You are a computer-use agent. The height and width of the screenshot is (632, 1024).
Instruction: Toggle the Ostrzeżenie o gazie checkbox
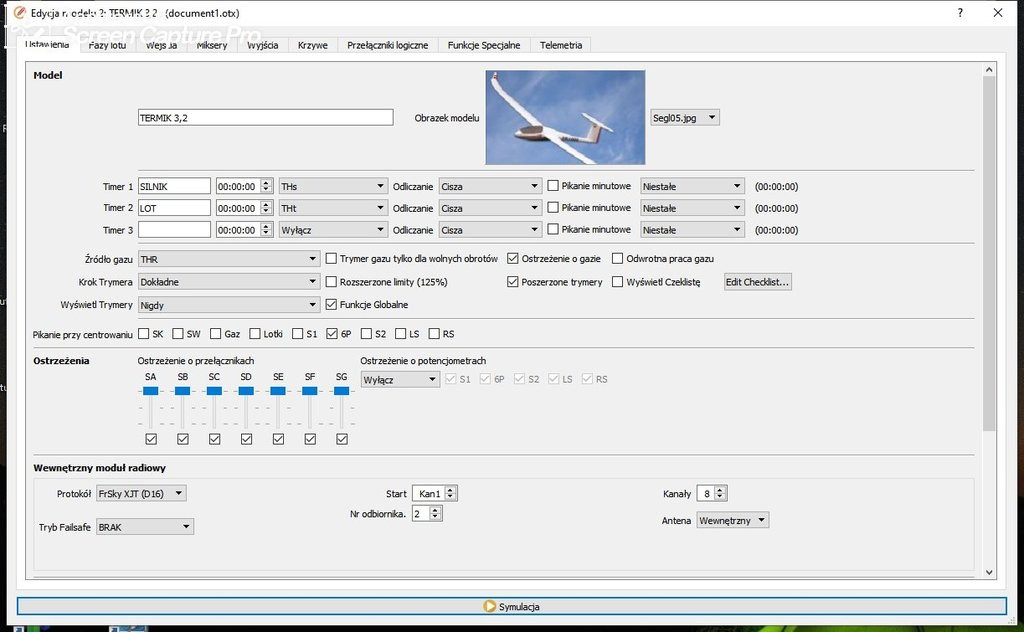point(513,258)
